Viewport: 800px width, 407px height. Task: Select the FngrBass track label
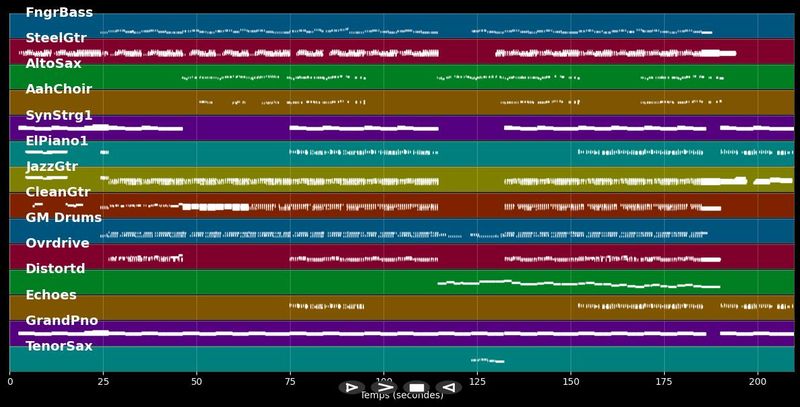pos(59,12)
